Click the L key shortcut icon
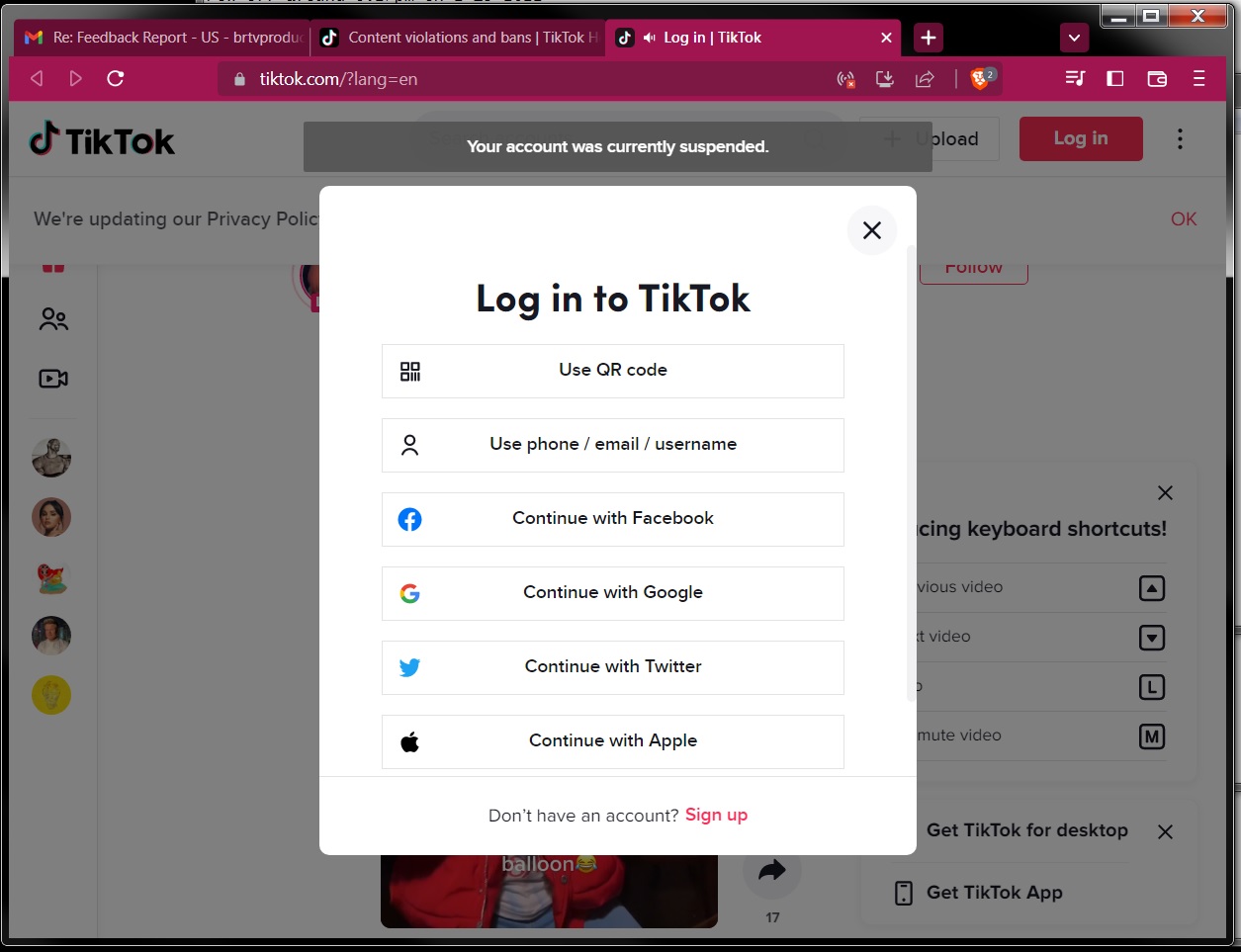The image size is (1241, 952). point(1152,687)
